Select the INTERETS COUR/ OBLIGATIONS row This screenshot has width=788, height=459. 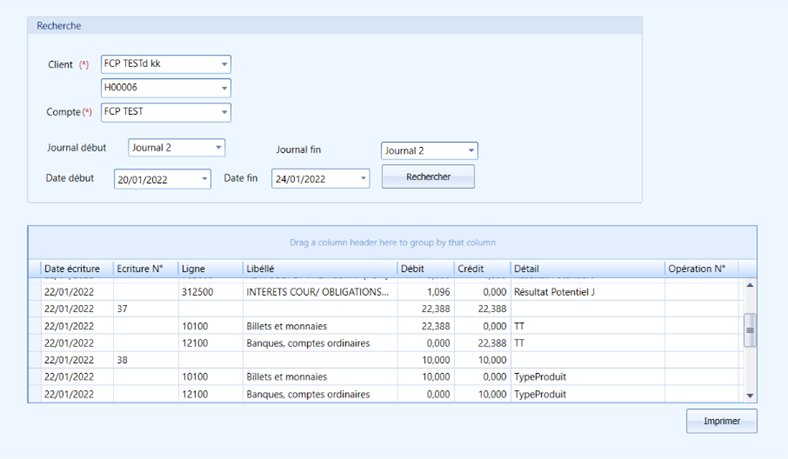(385, 292)
